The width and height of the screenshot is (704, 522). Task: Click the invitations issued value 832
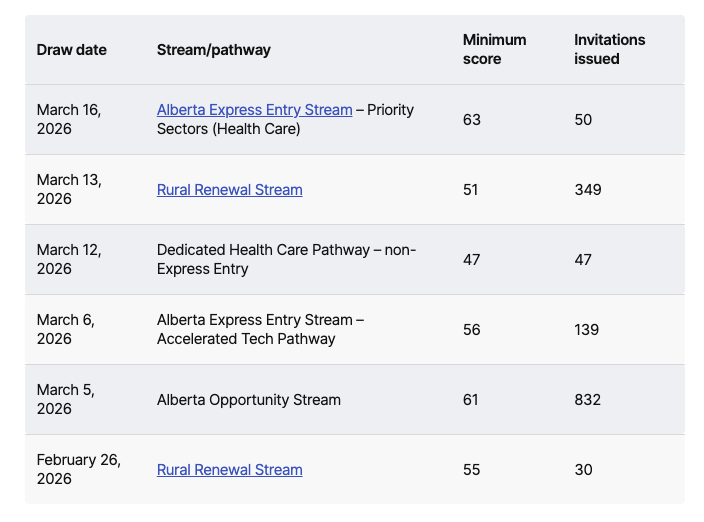click(587, 400)
